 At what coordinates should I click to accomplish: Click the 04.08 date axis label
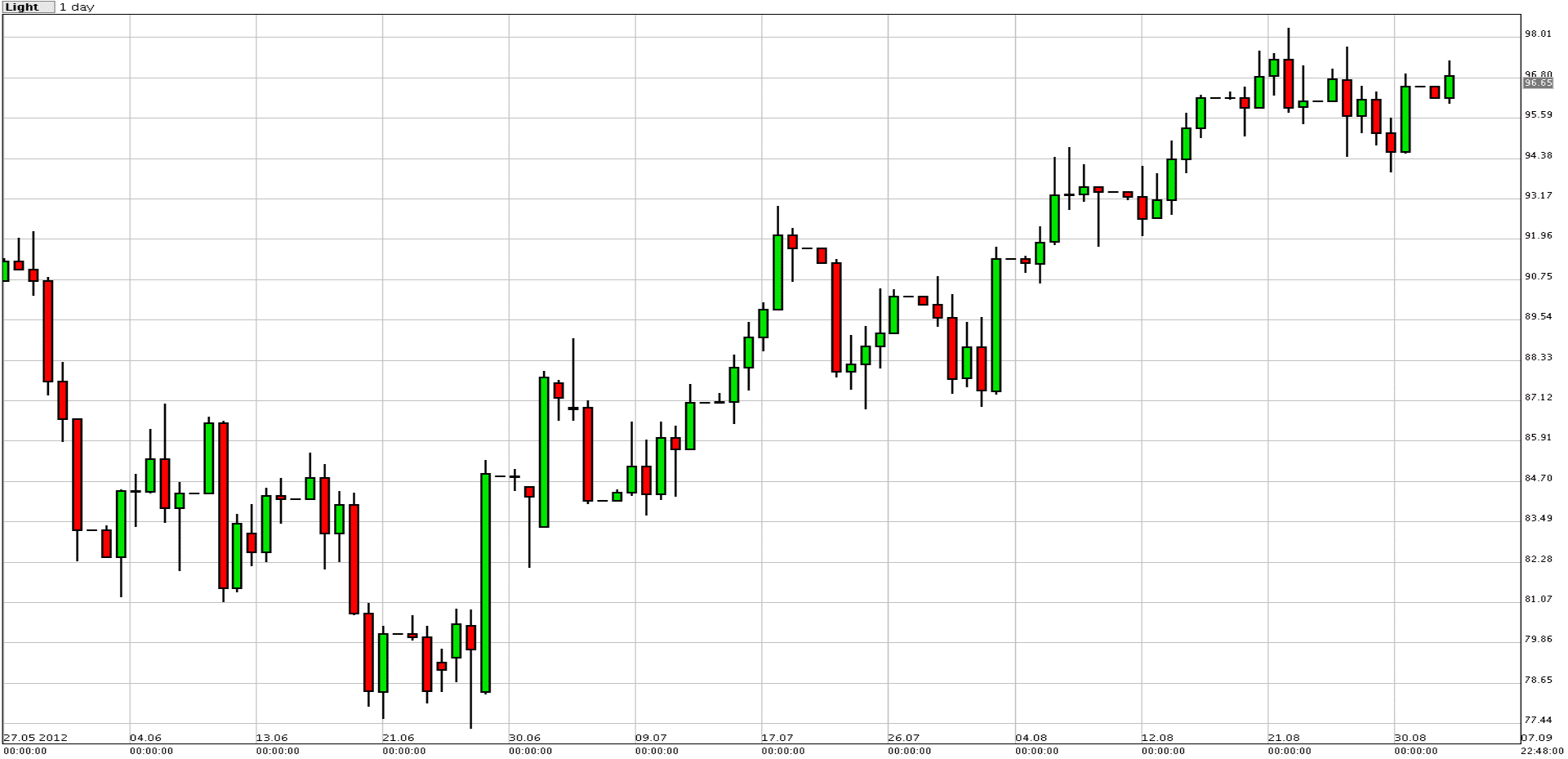coord(1031,738)
